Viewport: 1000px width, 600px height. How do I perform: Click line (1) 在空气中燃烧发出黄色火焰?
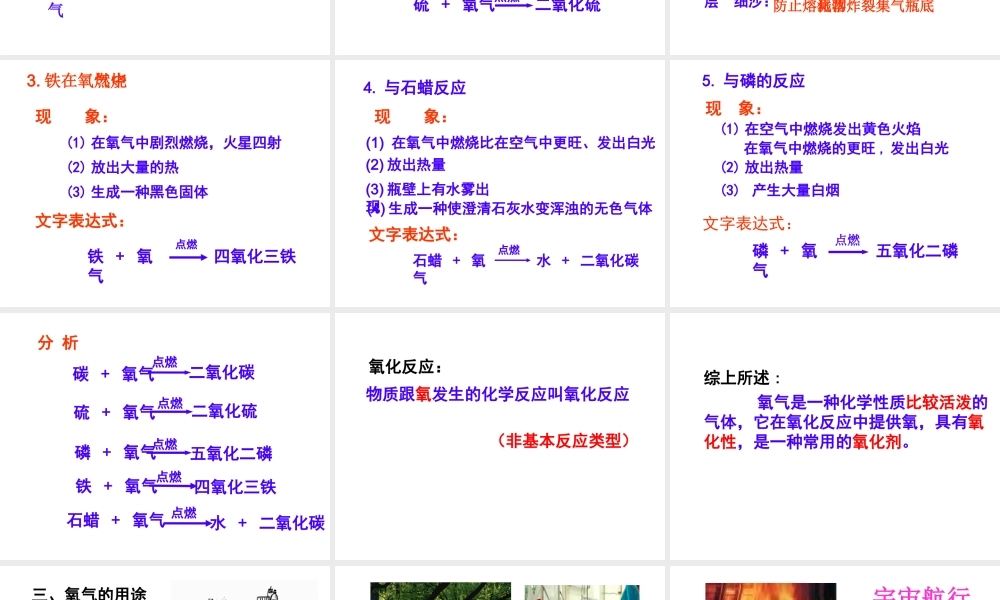(x=821, y=129)
